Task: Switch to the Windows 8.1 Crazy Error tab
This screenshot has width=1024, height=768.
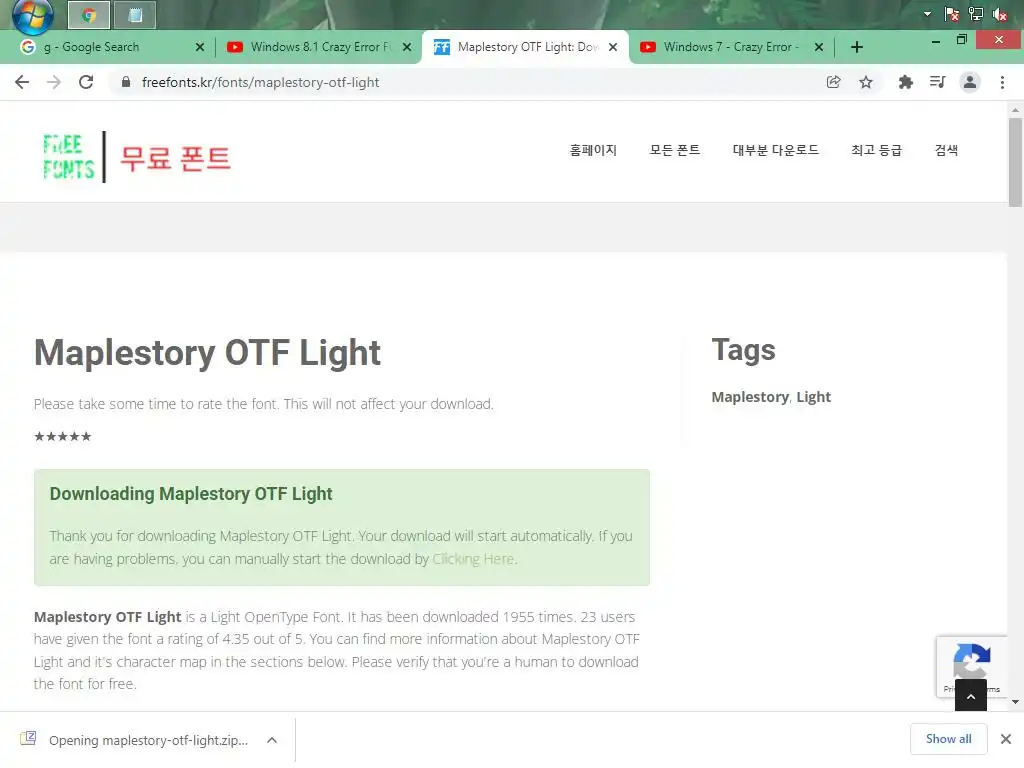Action: [x=317, y=47]
